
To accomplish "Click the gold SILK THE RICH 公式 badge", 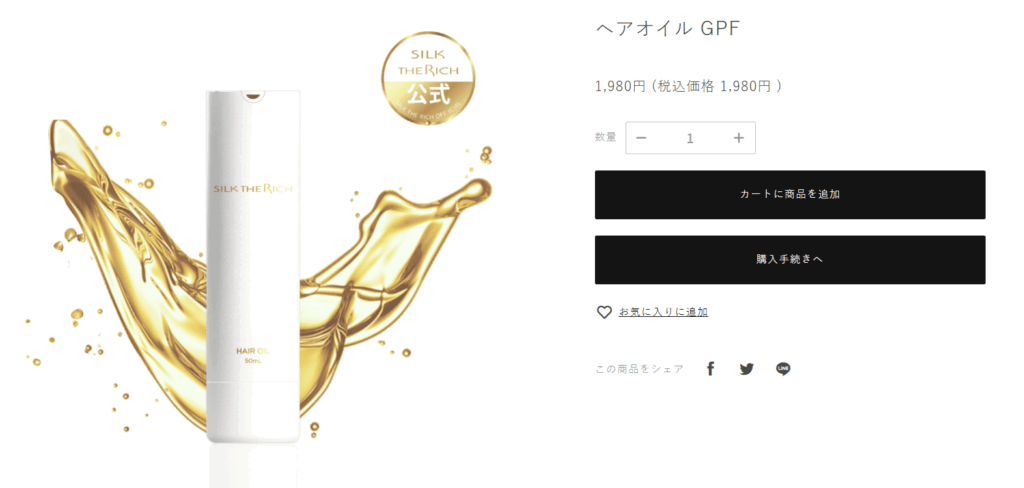I will 428,78.
